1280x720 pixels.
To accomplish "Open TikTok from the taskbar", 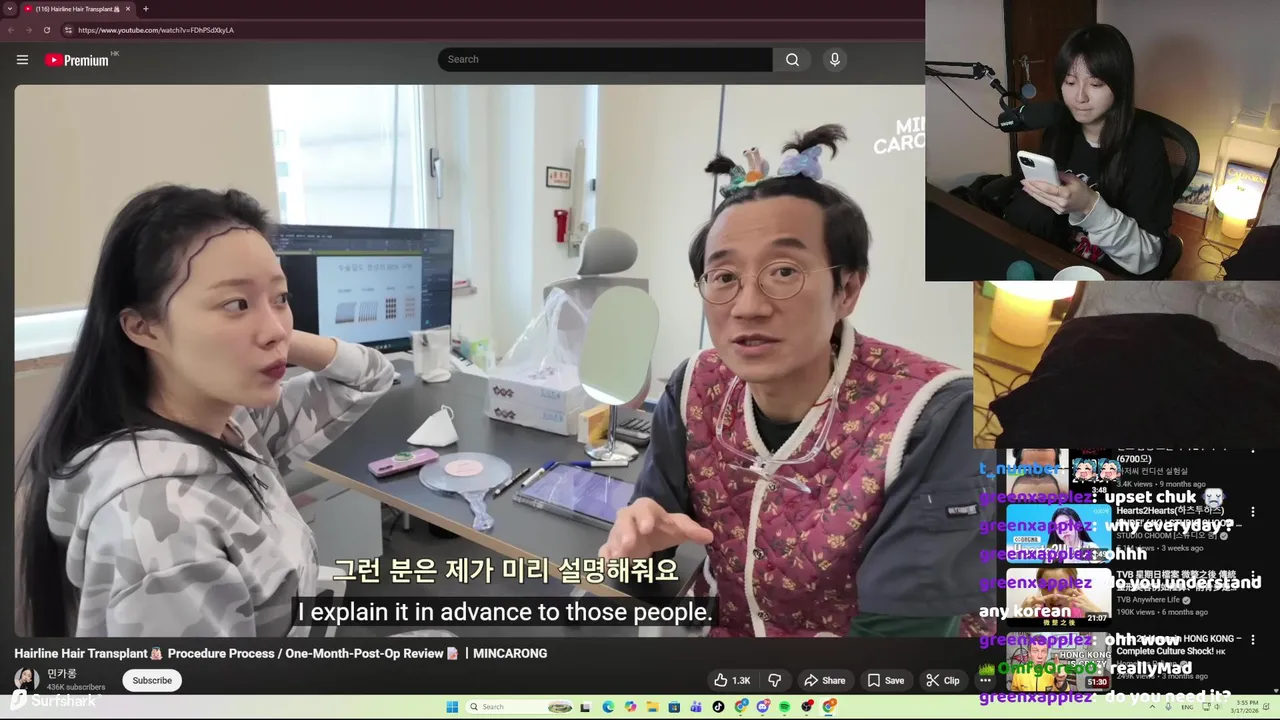I will [x=718, y=707].
